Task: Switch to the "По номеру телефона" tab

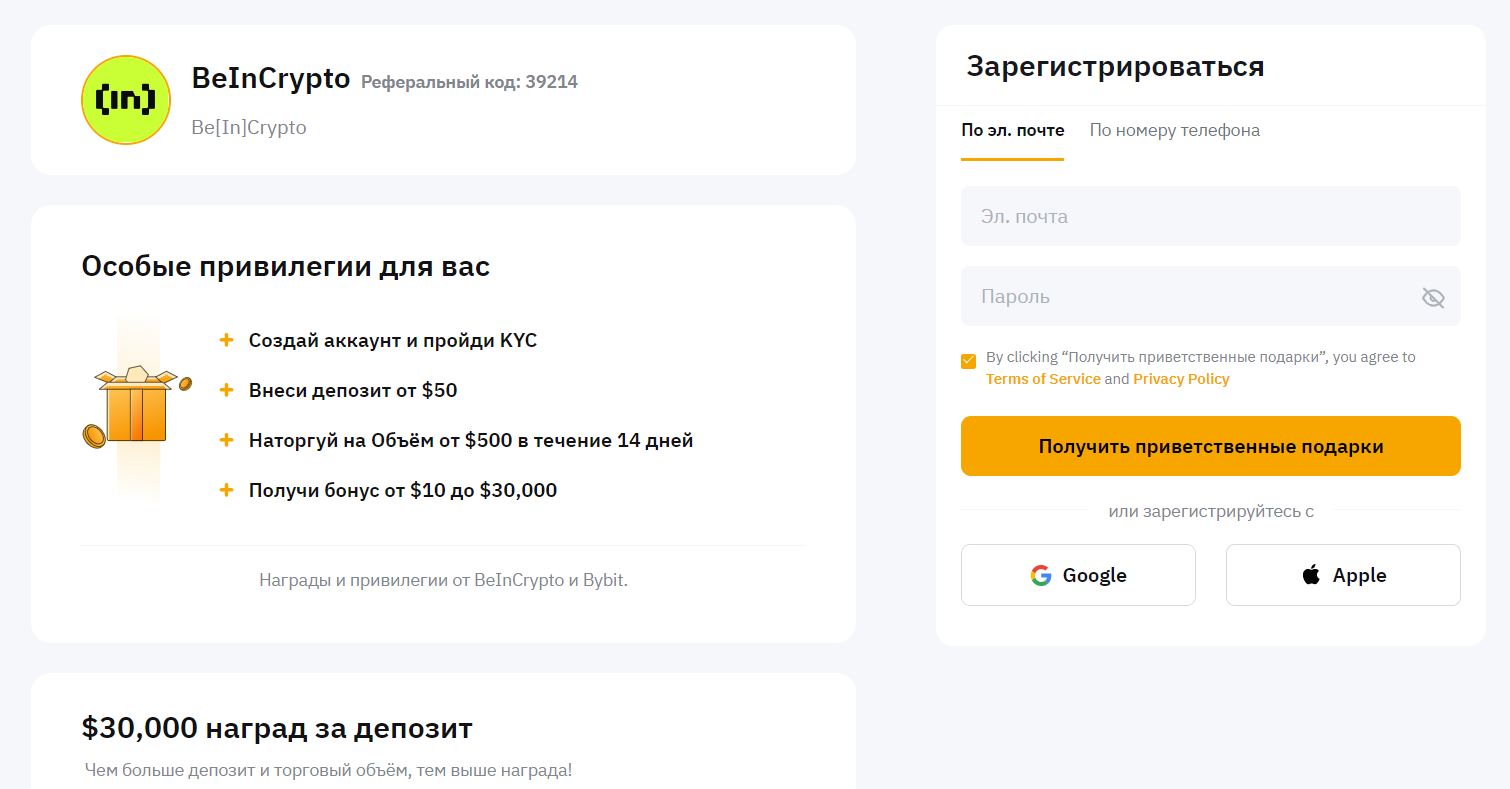Action: click(1174, 130)
